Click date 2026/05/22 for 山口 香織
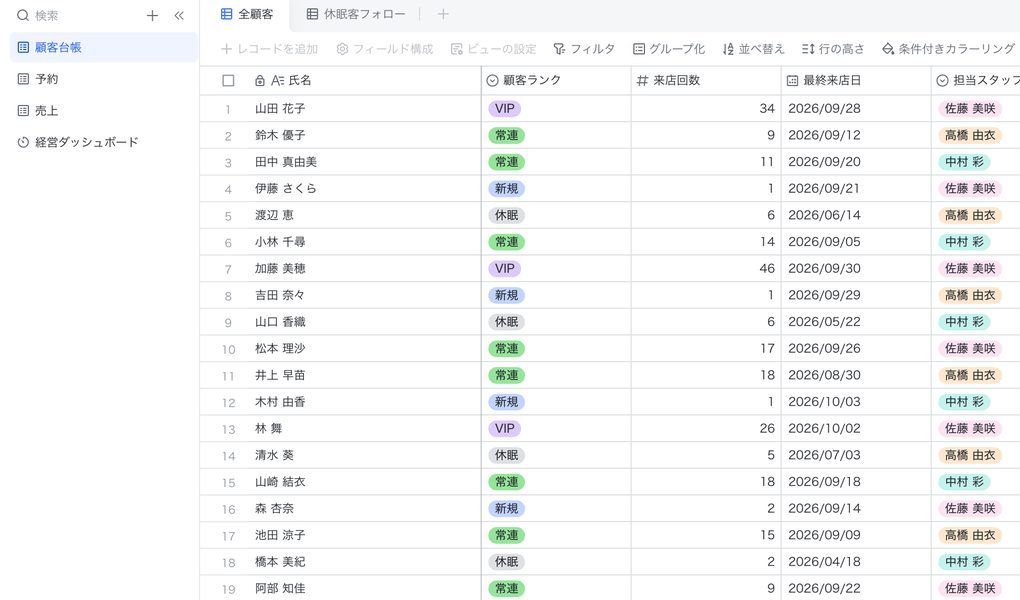Image resolution: width=1020 pixels, height=600 pixels. tap(824, 322)
